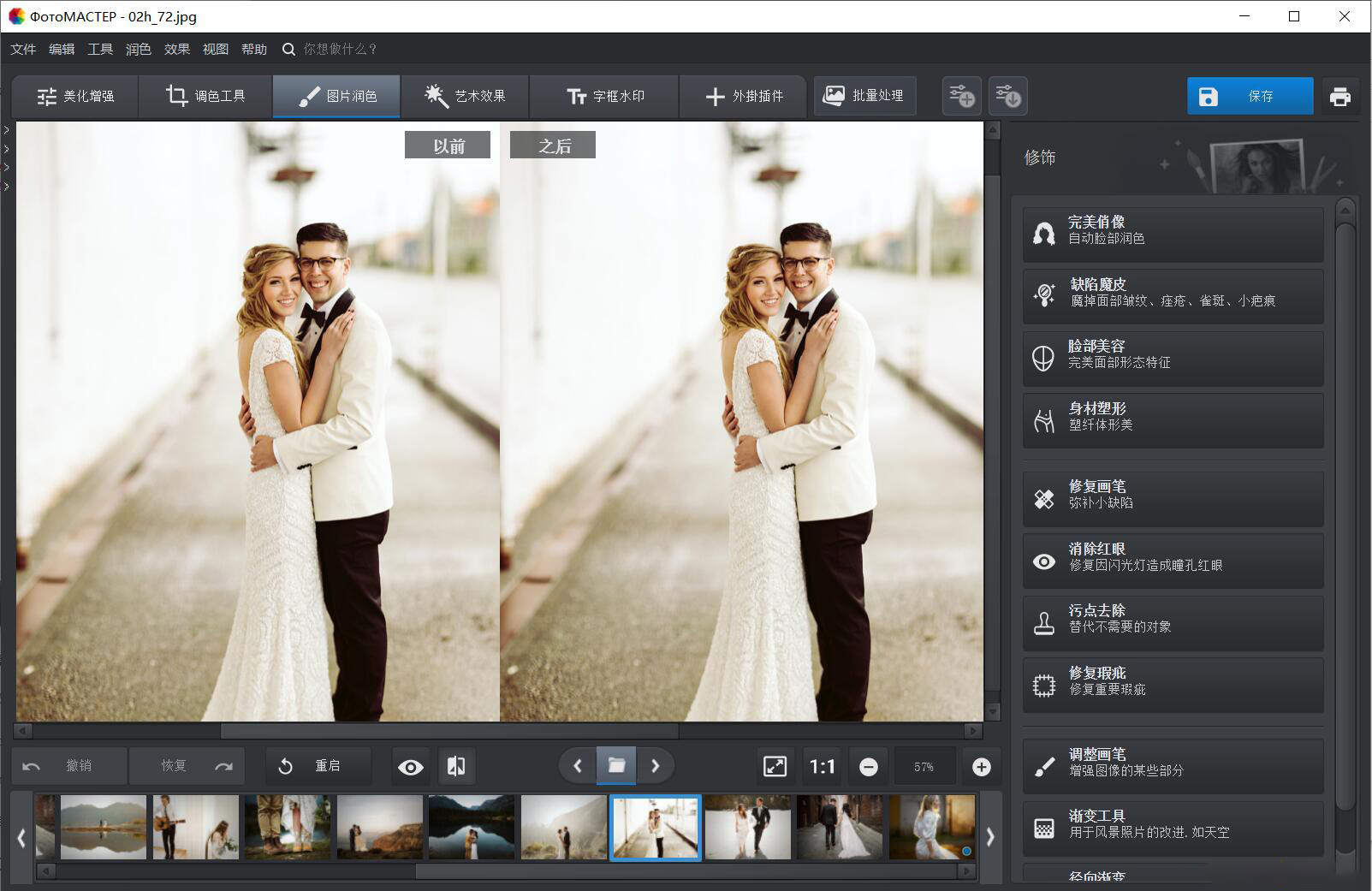The height and width of the screenshot is (891, 1372).
Task: Open the 完美俏像 automatic face retouch tool
Action: click(x=1172, y=233)
